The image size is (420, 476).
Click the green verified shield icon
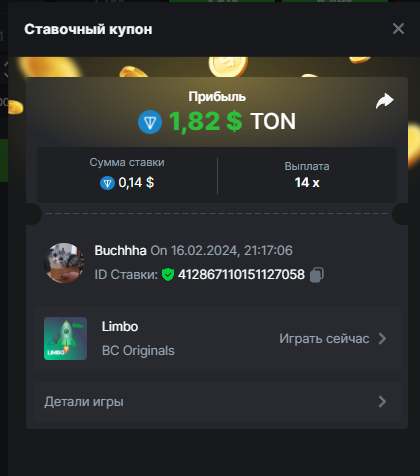tap(168, 275)
